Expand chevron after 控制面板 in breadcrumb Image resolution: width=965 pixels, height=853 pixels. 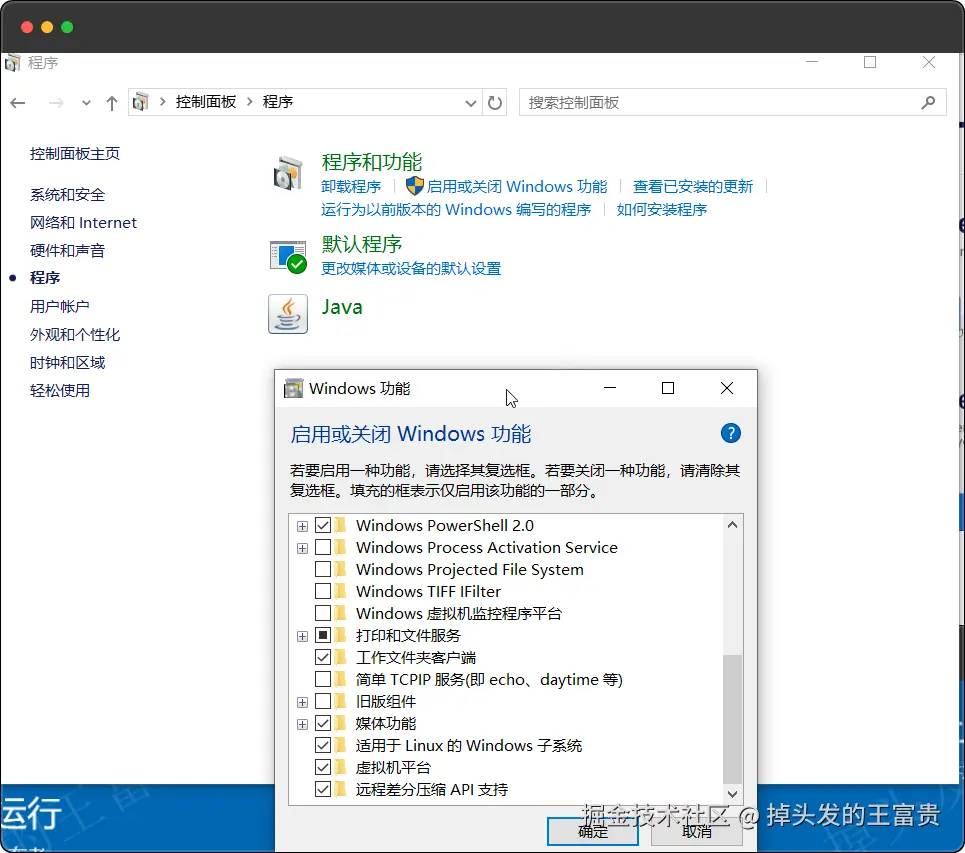(250, 102)
